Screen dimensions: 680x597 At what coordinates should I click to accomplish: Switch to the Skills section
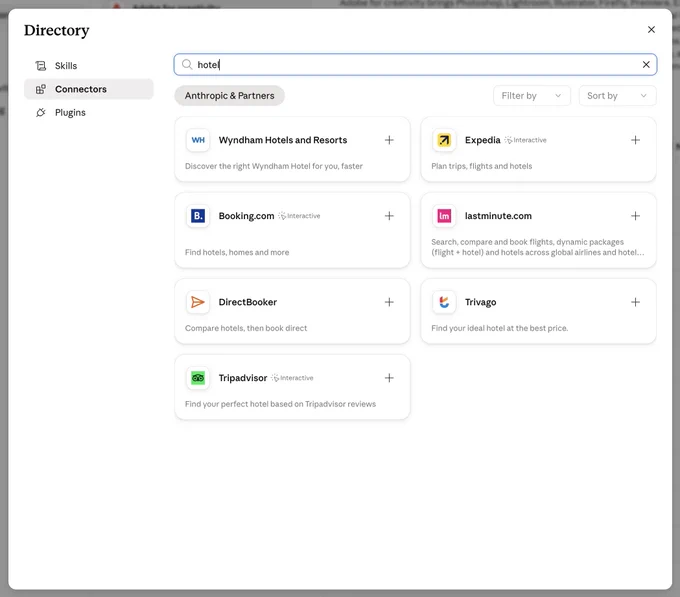click(88, 66)
